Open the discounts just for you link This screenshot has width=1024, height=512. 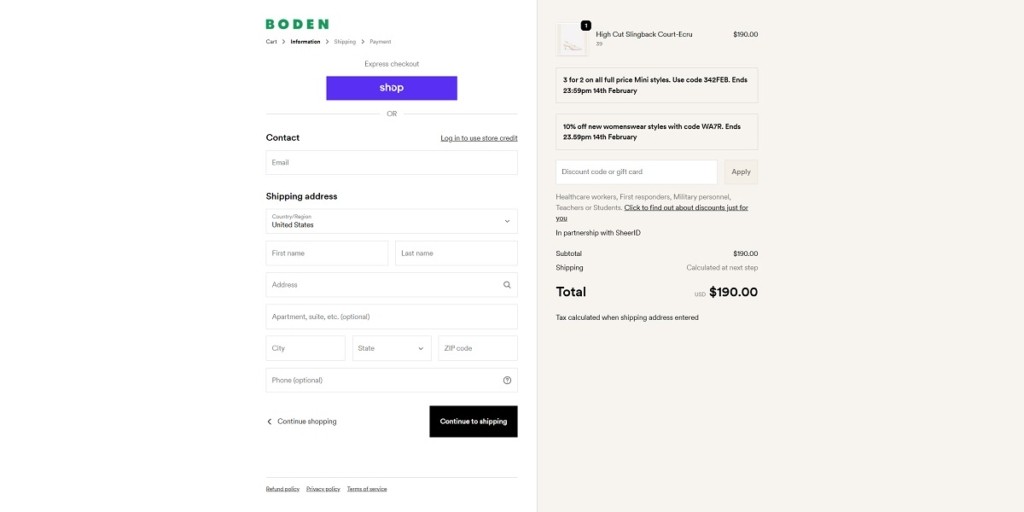(x=686, y=208)
